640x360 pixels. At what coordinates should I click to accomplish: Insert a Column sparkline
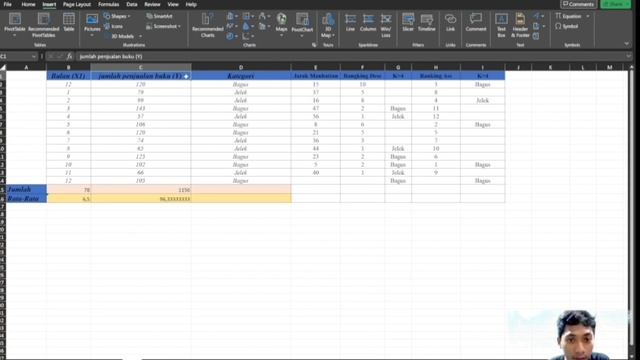(x=368, y=23)
